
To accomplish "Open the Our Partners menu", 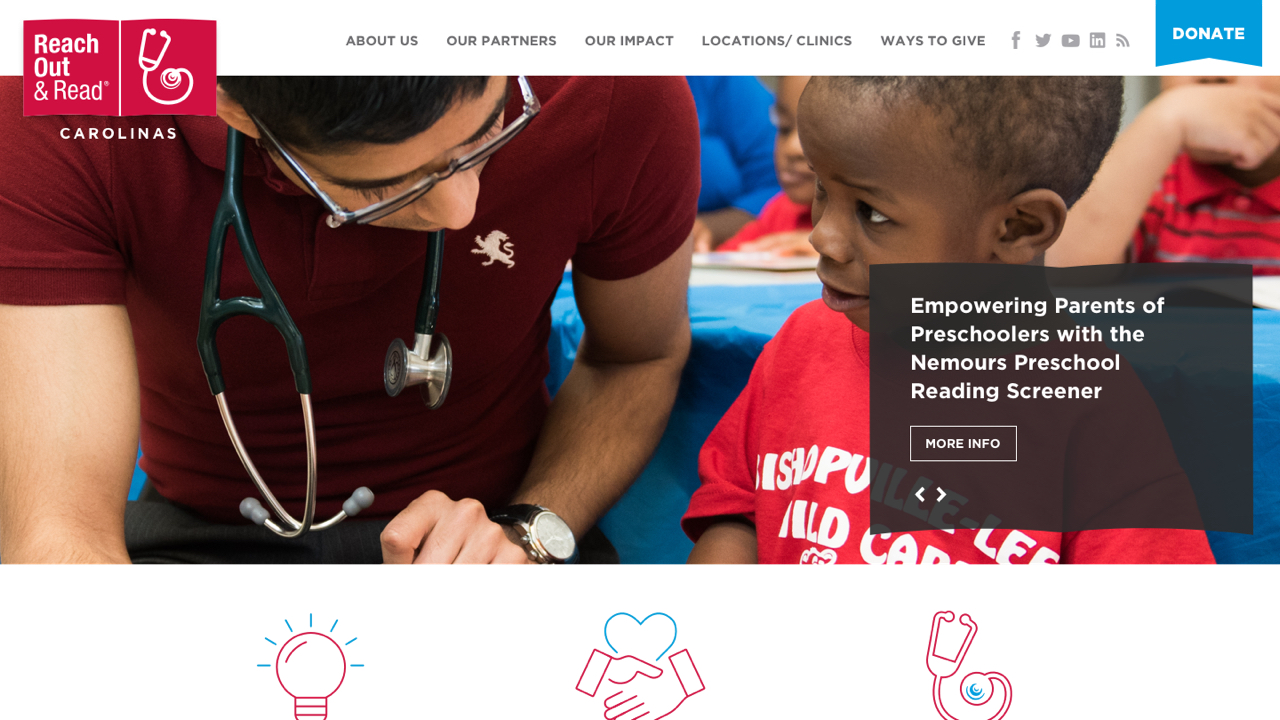I will coord(501,41).
